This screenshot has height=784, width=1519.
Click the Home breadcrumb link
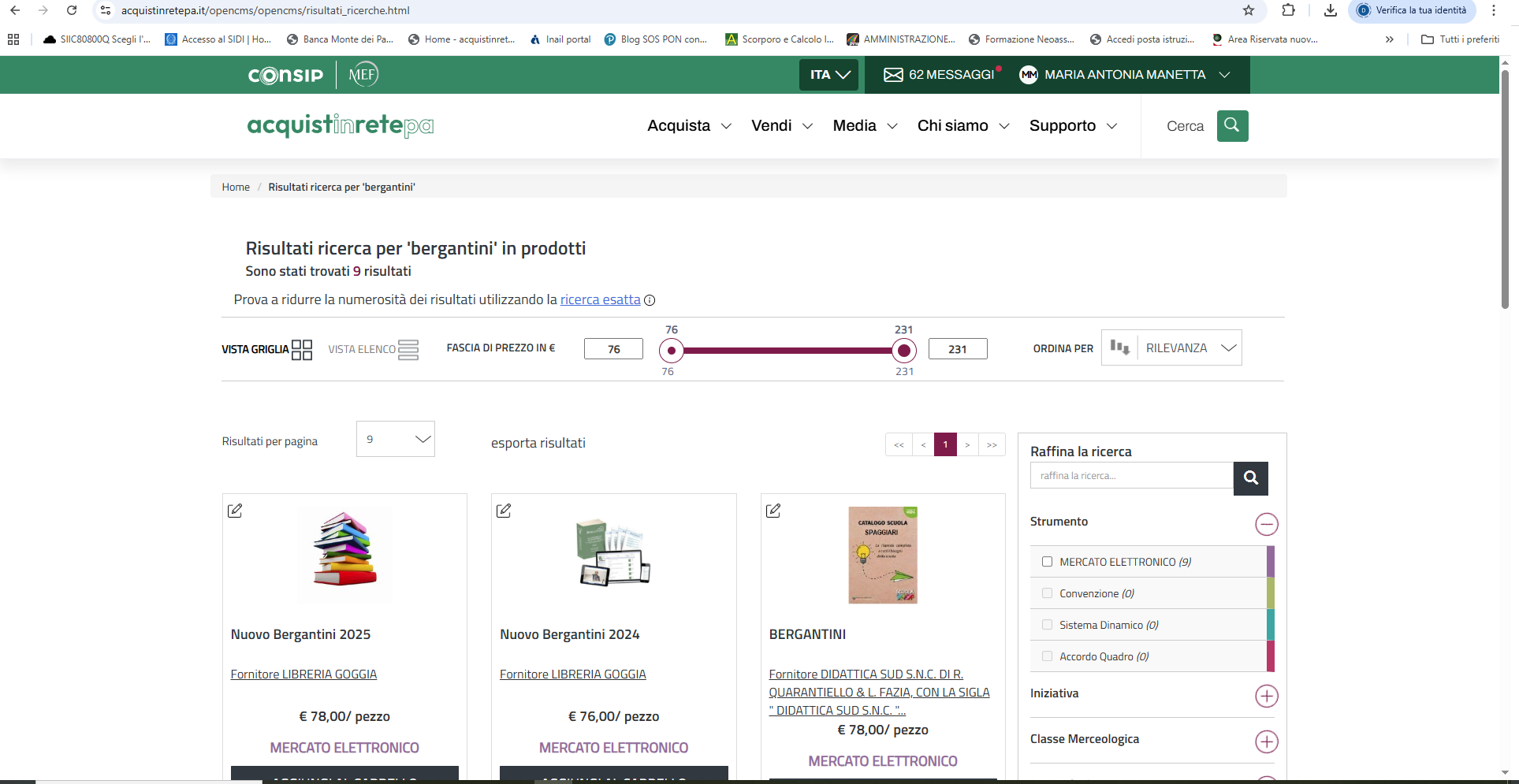[236, 187]
